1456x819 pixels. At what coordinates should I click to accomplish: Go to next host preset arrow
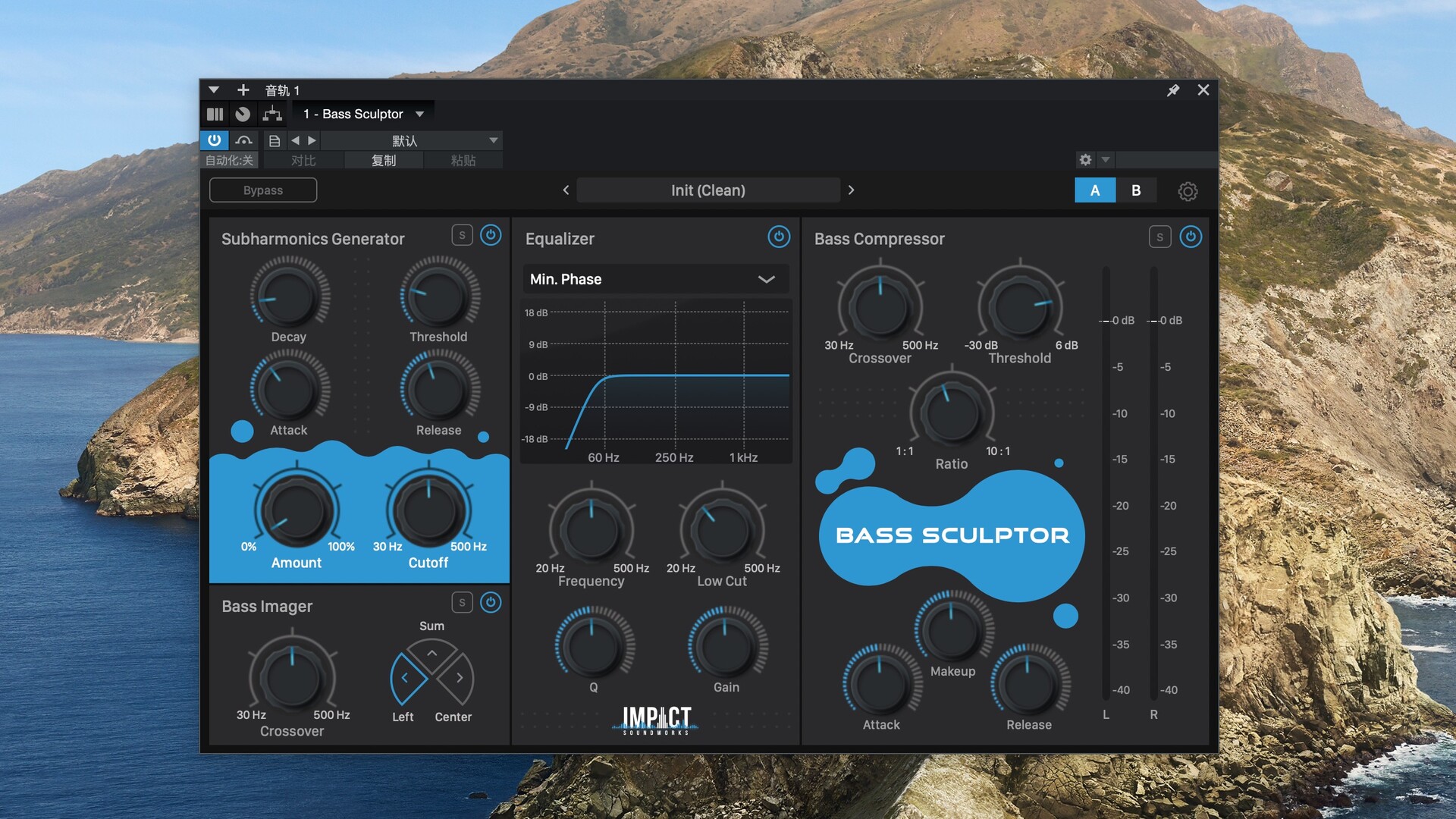click(312, 140)
